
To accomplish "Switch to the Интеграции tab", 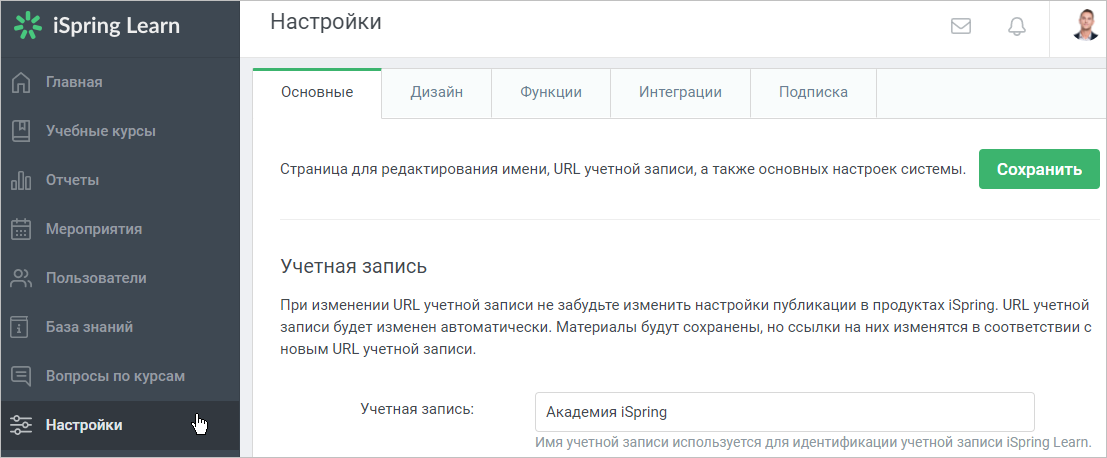I will [x=680, y=92].
